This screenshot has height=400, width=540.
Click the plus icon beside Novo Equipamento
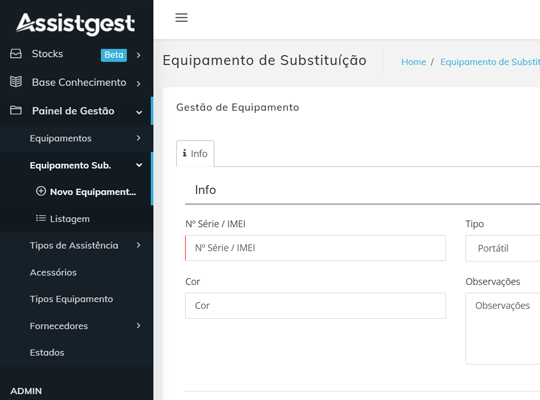(x=41, y=191)
